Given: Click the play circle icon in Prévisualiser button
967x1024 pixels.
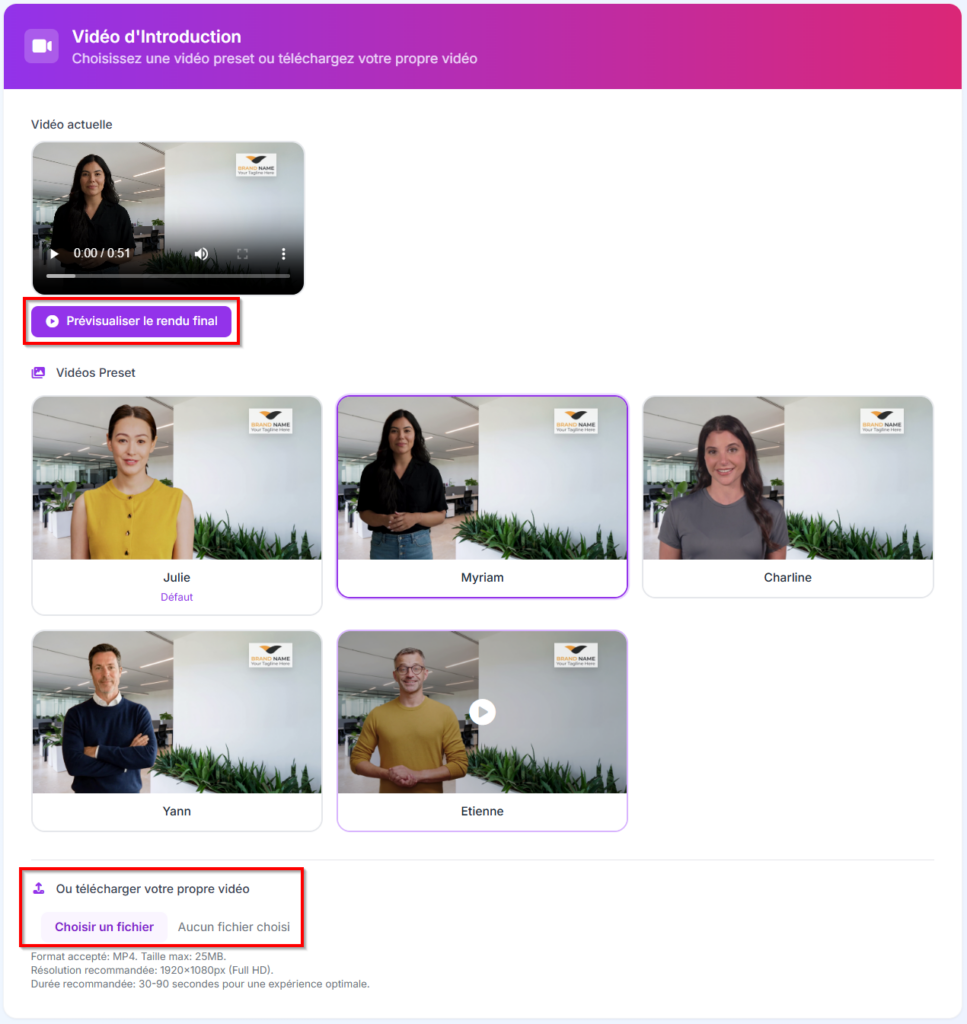Looking at the screenshot, I should click(52, 321).
